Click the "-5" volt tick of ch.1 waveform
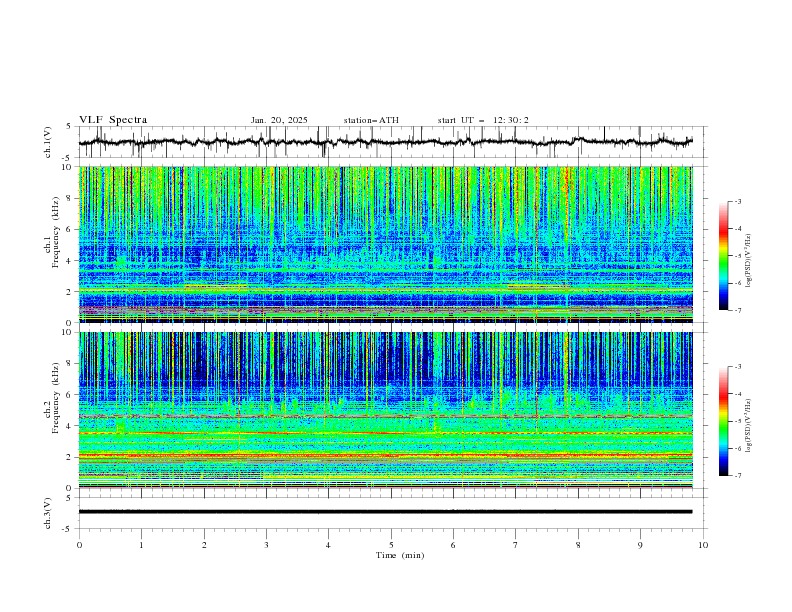 68,158
